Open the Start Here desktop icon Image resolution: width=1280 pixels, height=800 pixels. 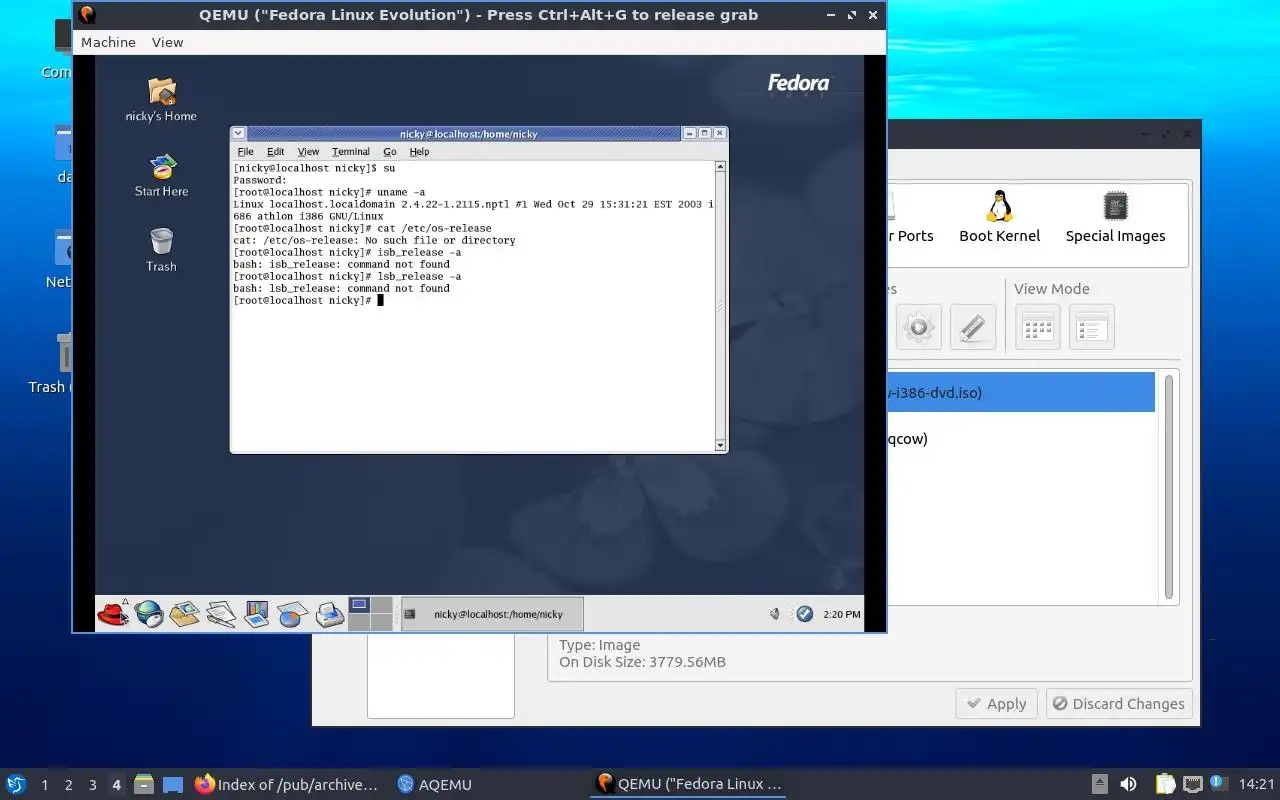pyautogui.click(x=161, y=175)
